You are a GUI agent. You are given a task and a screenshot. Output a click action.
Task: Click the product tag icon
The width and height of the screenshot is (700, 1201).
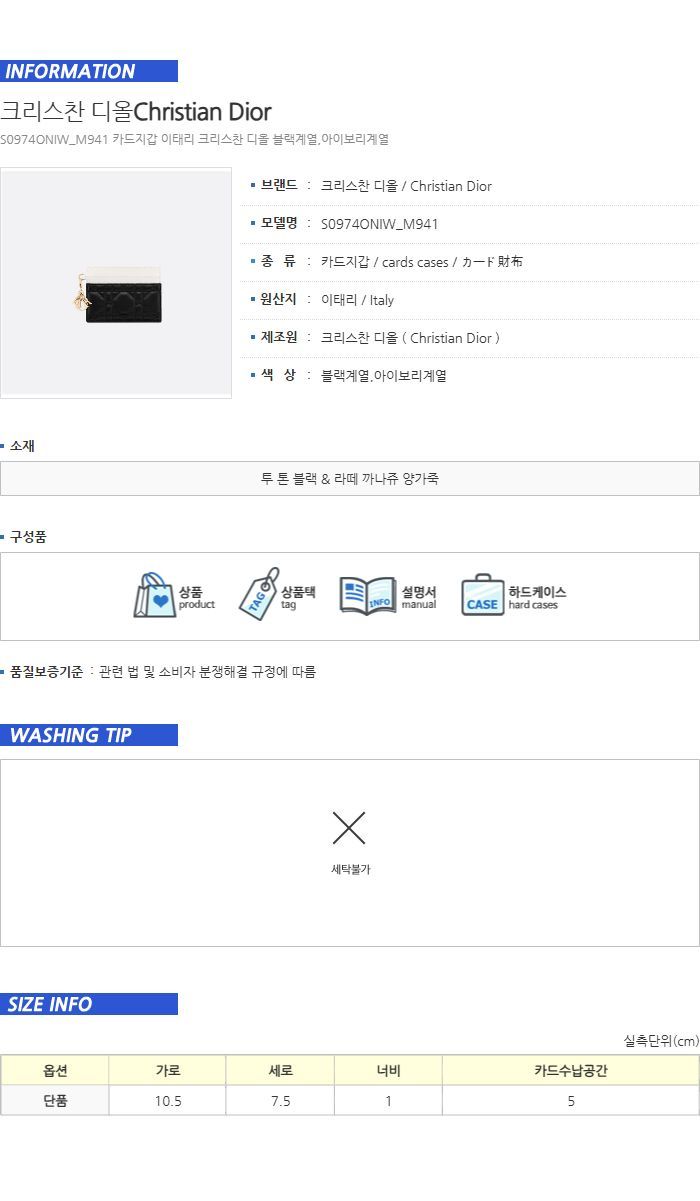point(258,594)
